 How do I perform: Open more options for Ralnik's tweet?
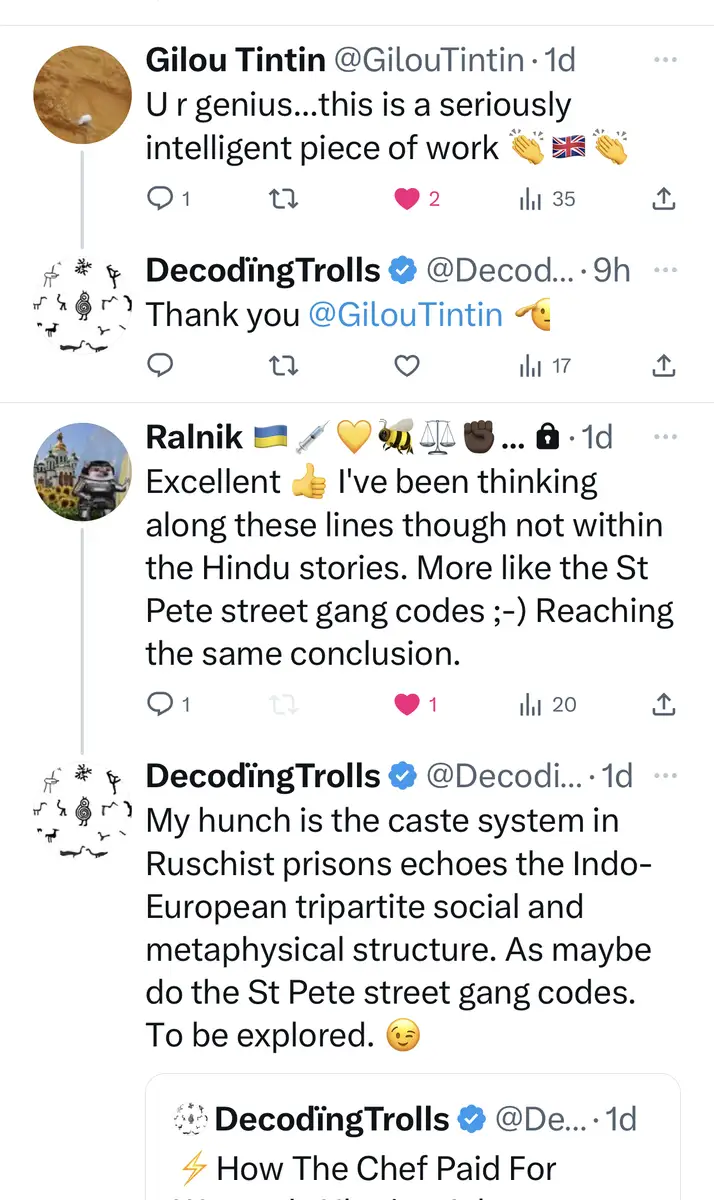point(664,437)
